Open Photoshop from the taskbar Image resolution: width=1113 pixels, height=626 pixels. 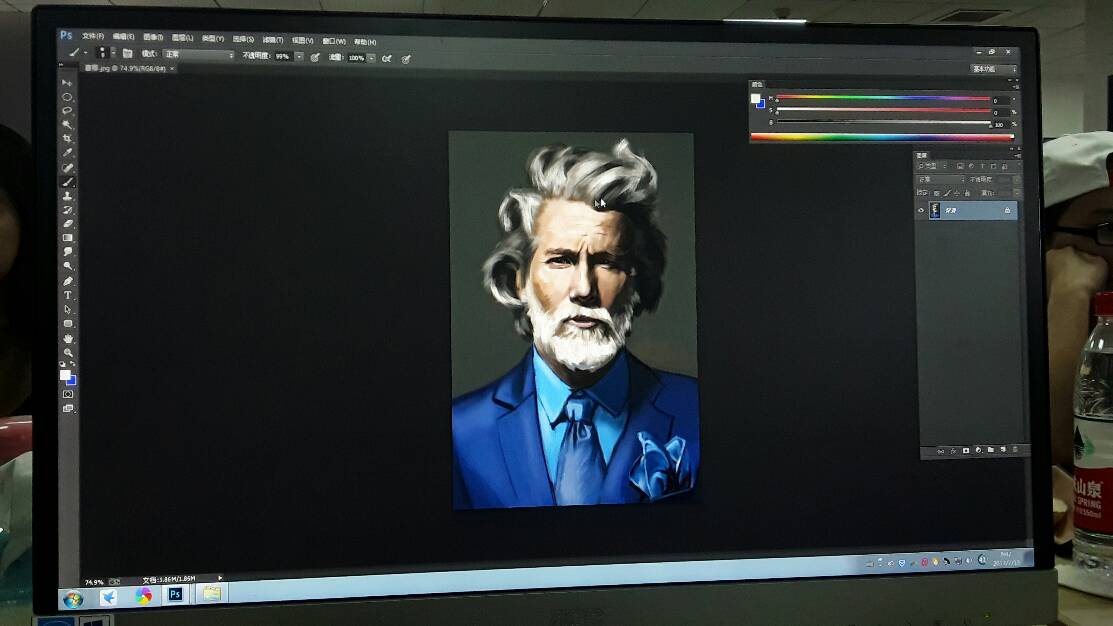[175, 595]
